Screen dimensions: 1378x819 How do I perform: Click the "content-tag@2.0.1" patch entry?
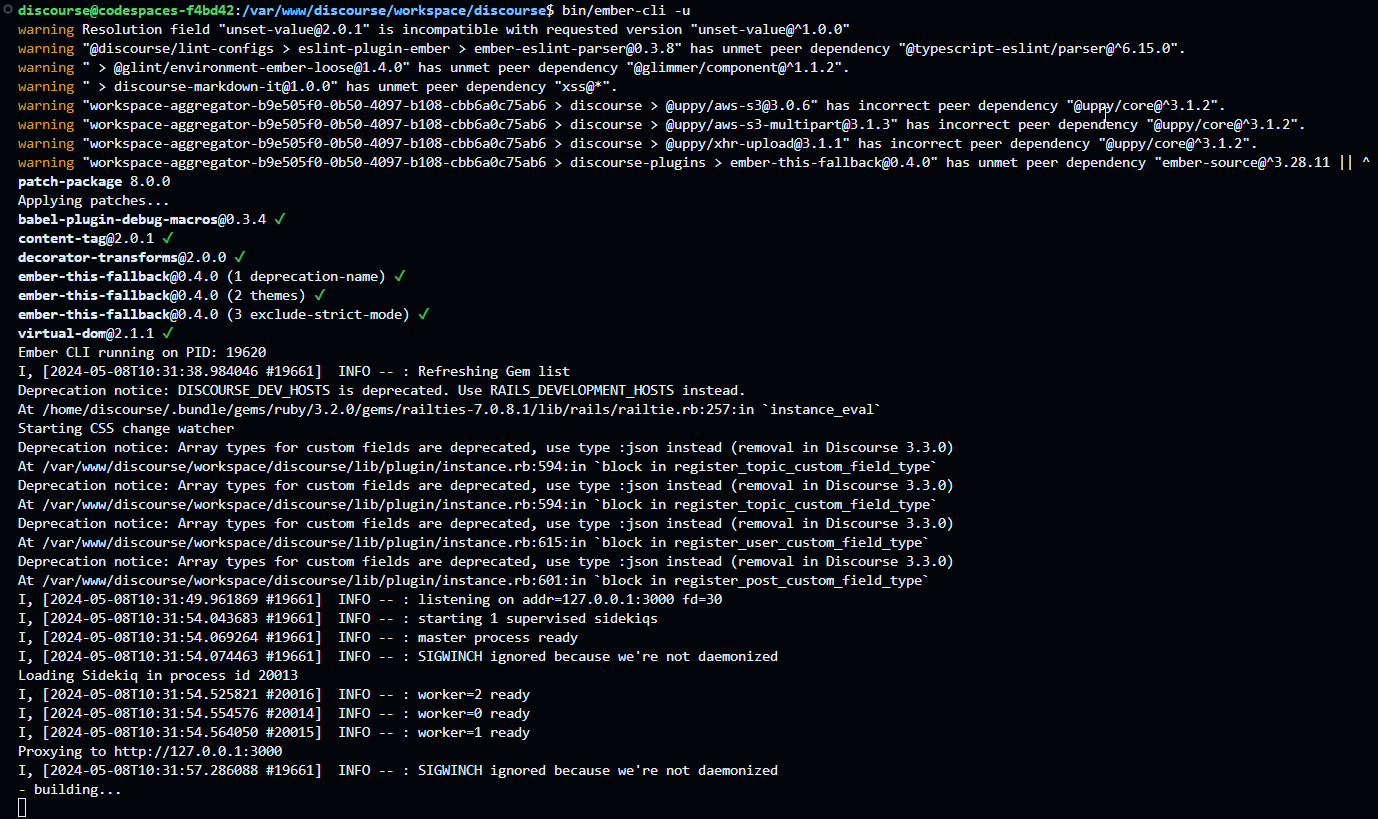coord(96,238)
